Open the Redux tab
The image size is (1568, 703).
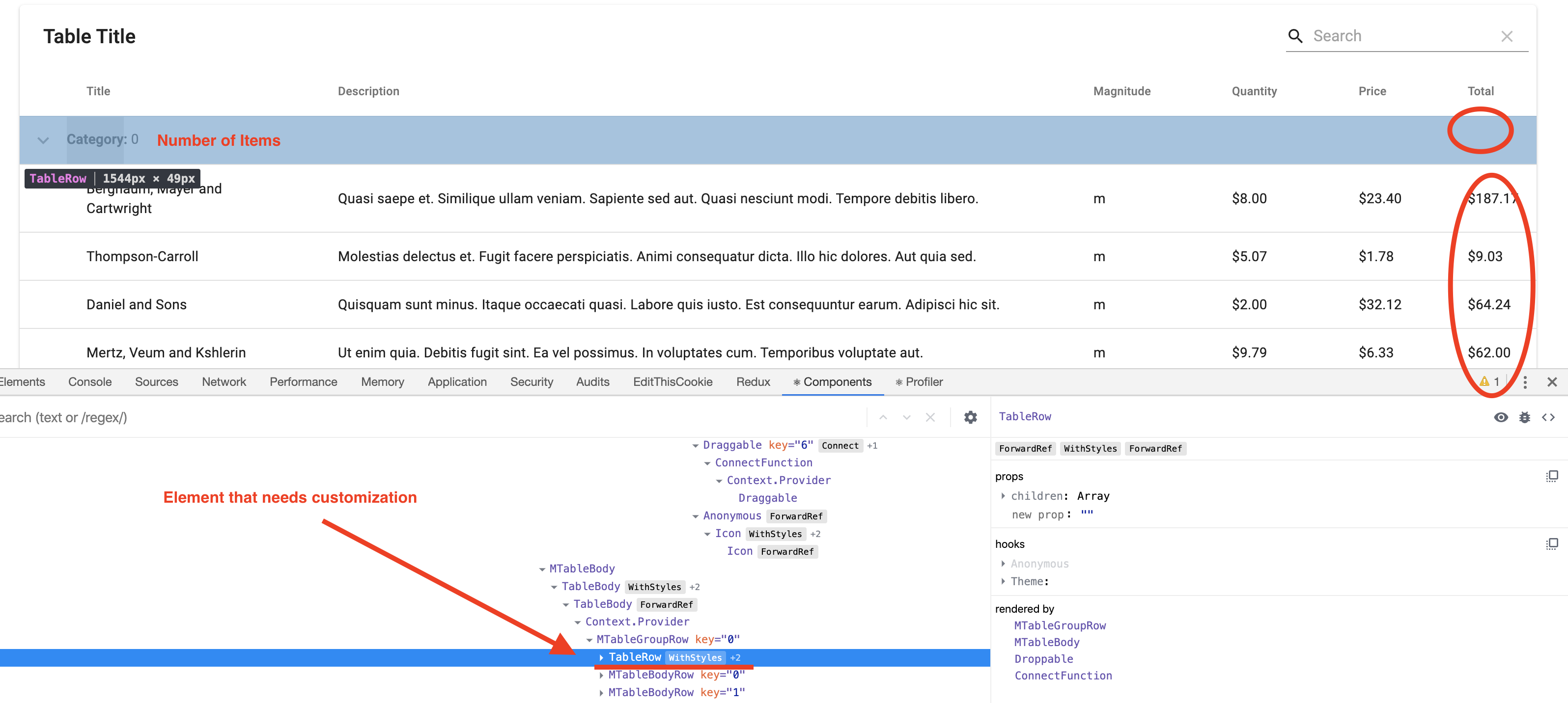[753, 382]
